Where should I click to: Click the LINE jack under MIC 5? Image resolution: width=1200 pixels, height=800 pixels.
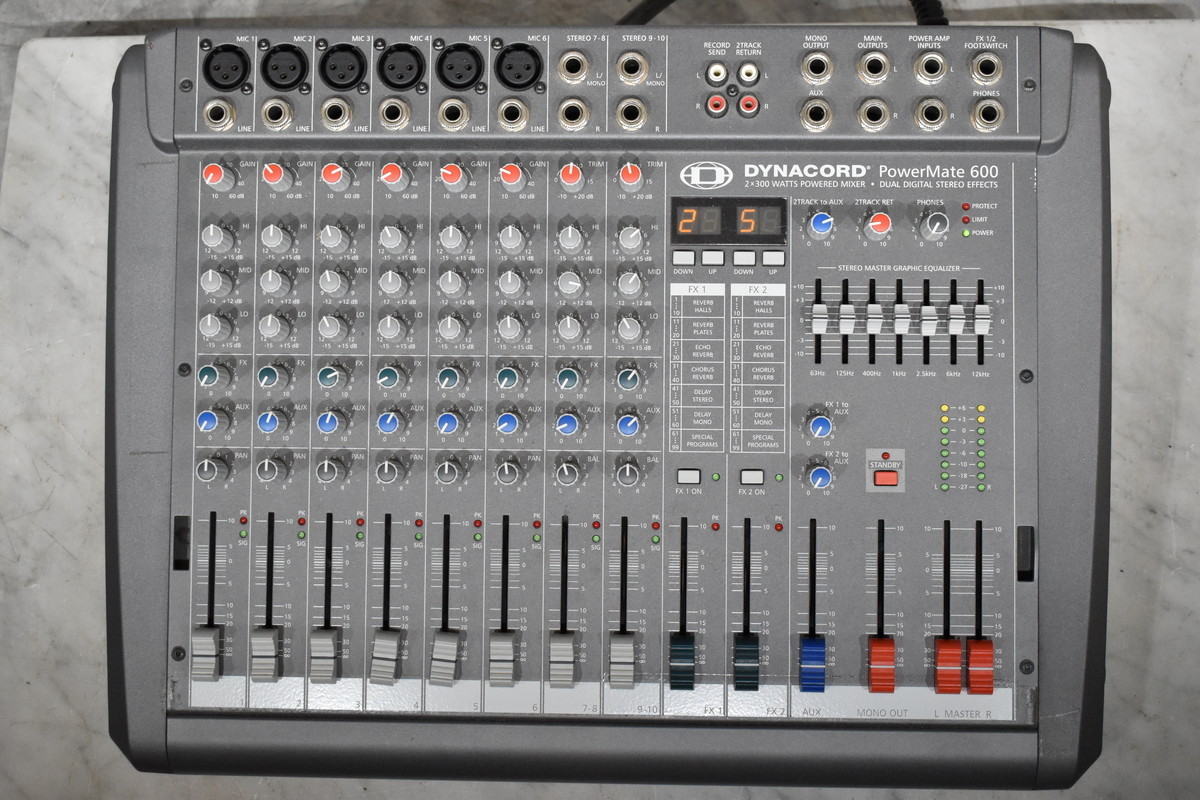coord(451,113)
